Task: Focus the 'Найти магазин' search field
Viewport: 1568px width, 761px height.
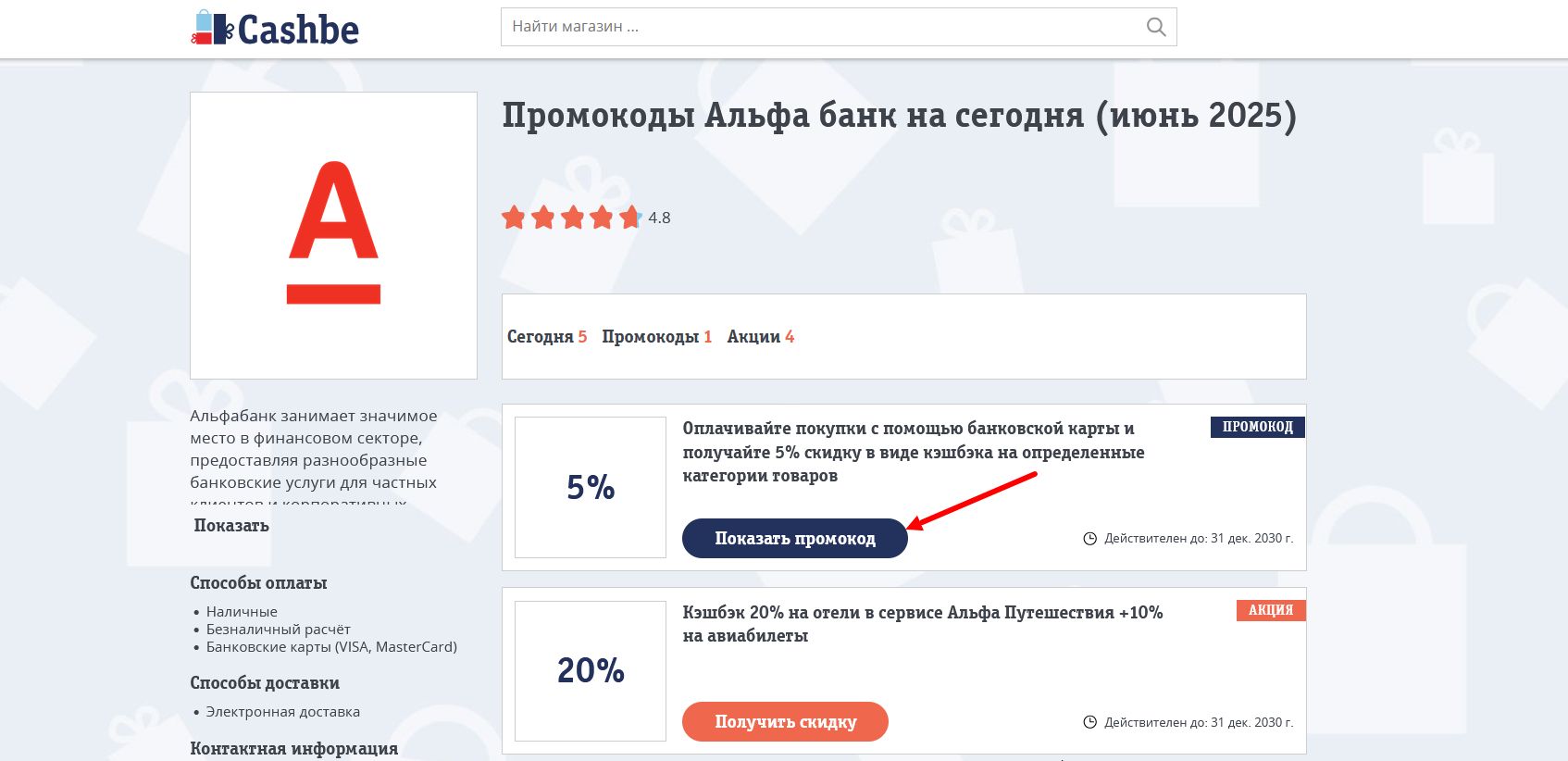Action: pyautogui.click(x=839, y=27)
